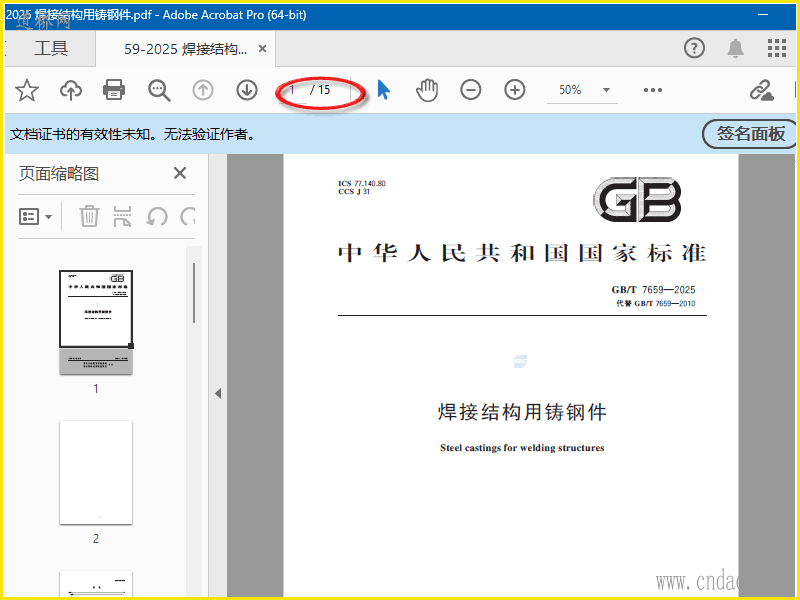Extract pages using the scissors page icon
This screenshot has width=800, height=600.
point(122,216)
